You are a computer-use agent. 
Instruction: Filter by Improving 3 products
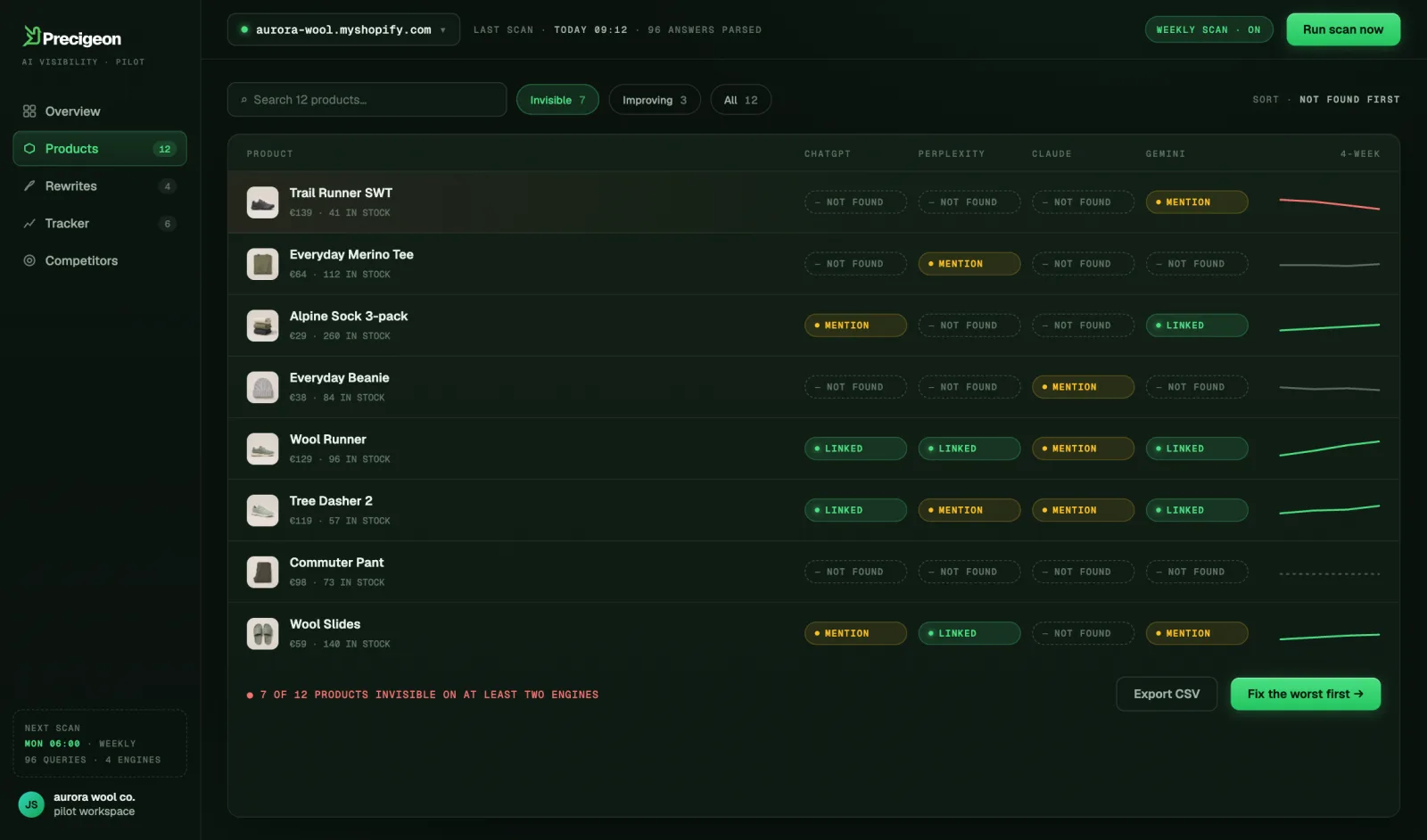pos(655,100)
